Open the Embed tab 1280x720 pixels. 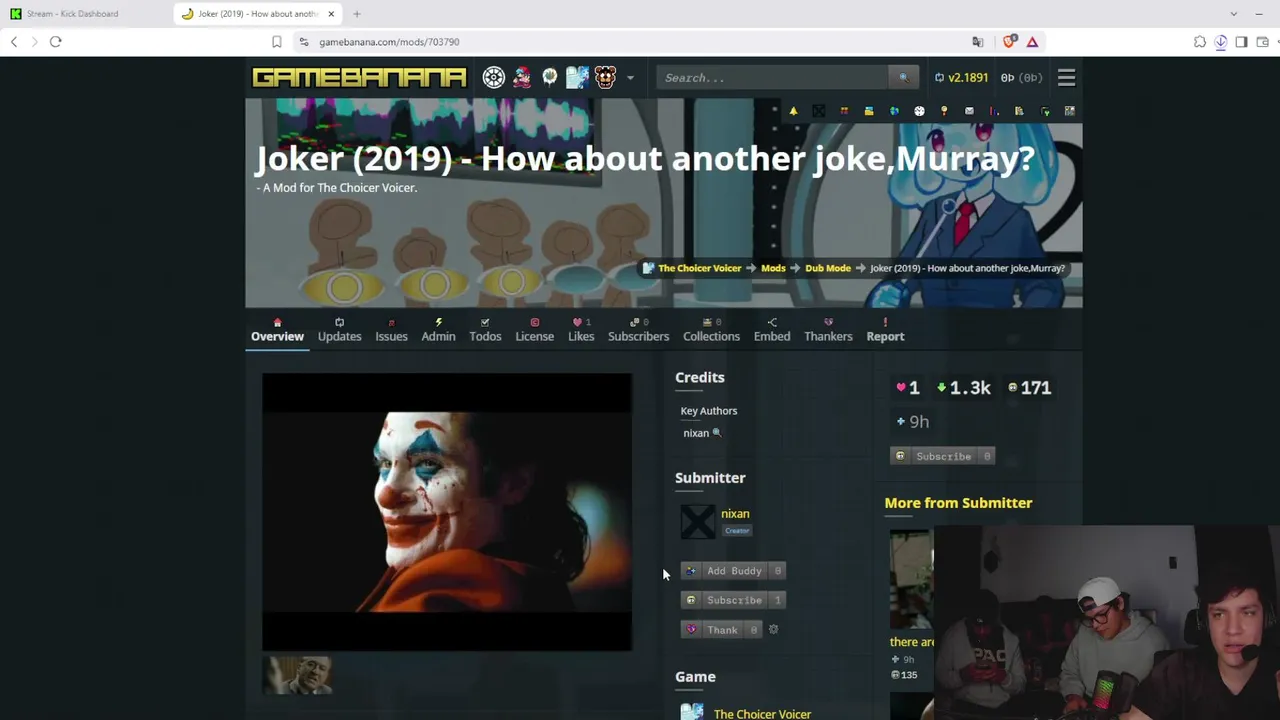(x=772, y=330)
